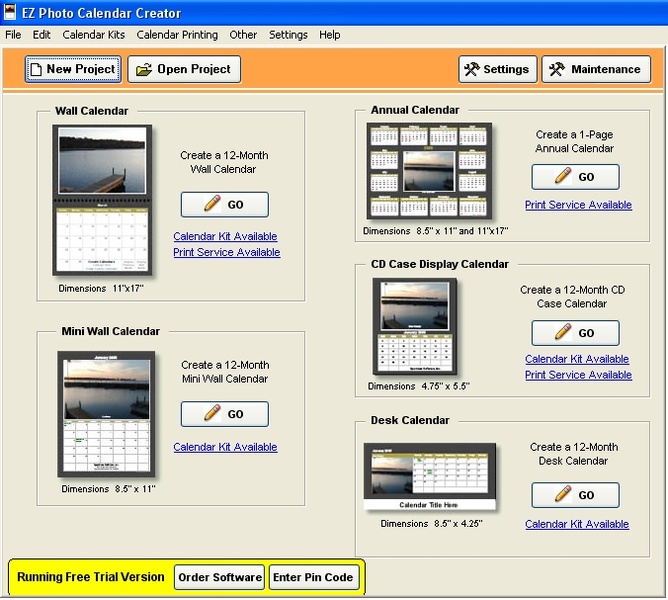Open the Calendar Printing menu
The width and height of the screenshot is (668, 600).
[x=177, y=35]
